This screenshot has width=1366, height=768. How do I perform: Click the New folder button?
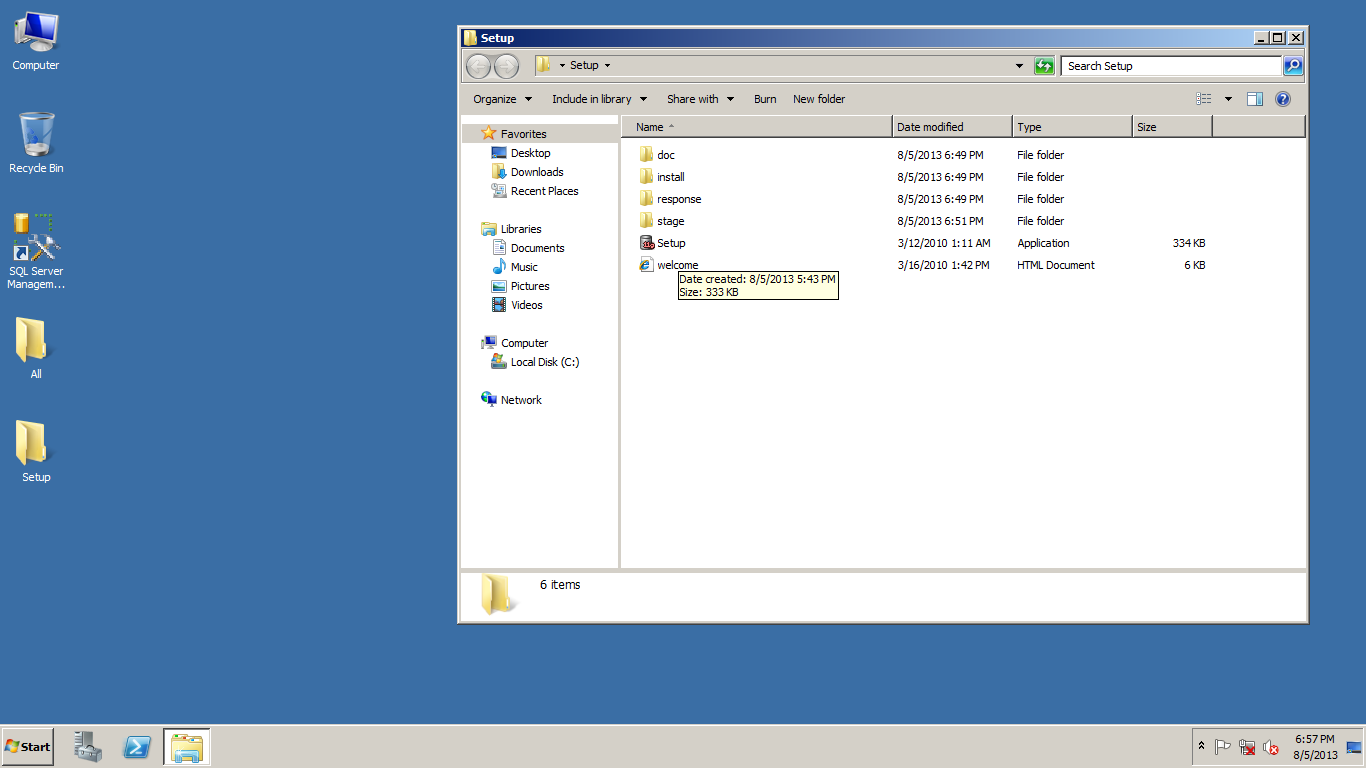(819, 99)
